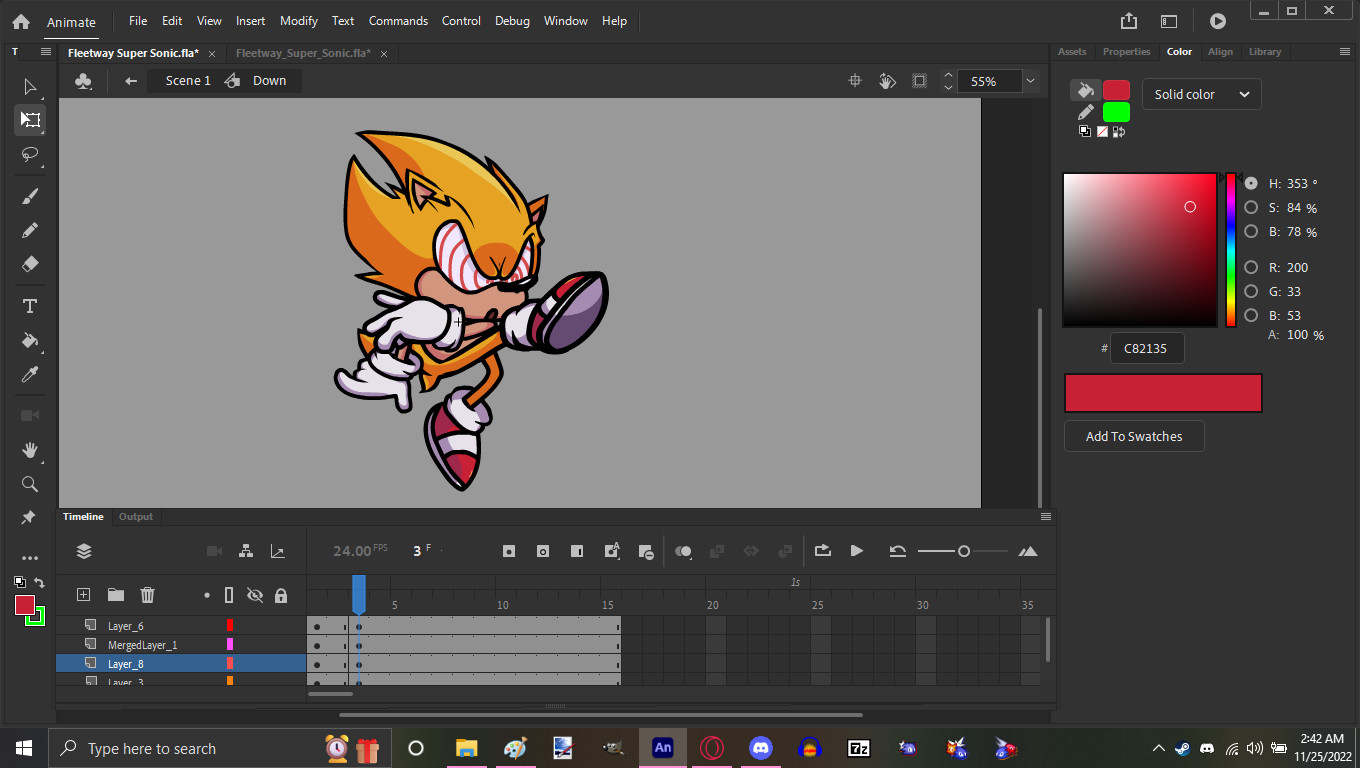The image size is (1360, 768).
Task: Toggle Clip content outside stage
Action: 920,81
